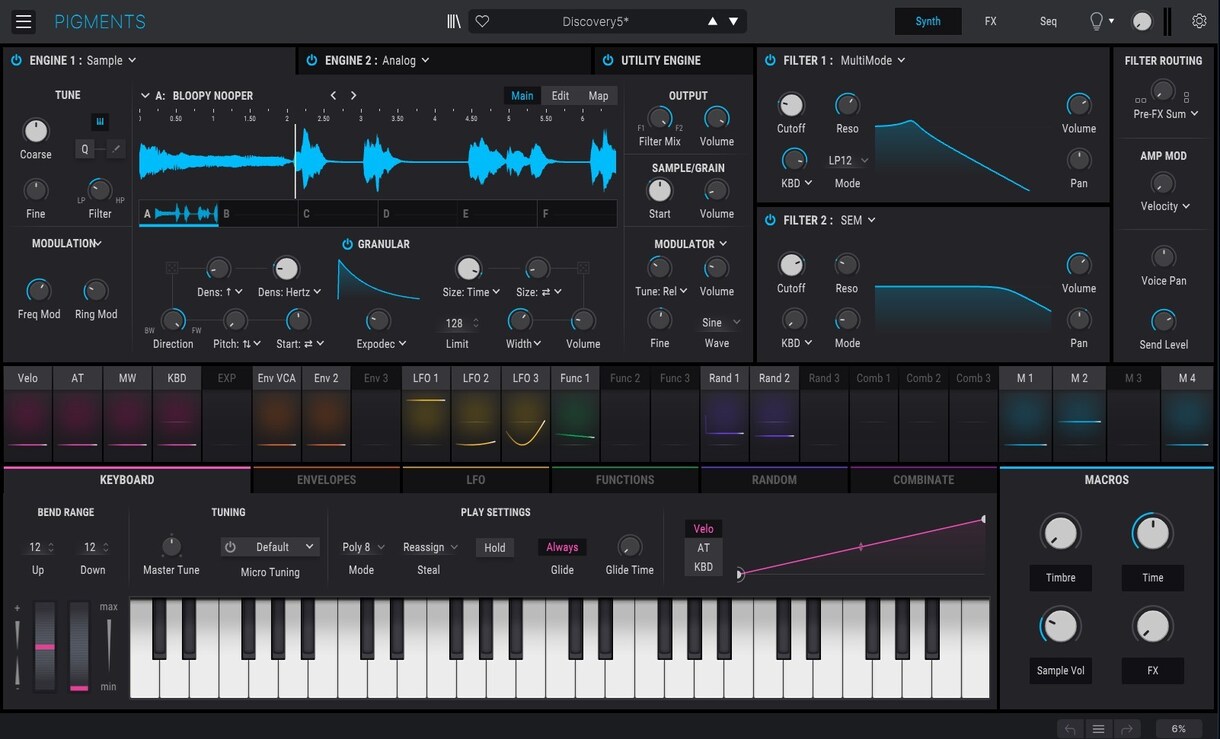The image size is (1220, 739).
Task: Open the Engine 1 Sample type dropdown
Action: pyautogui.click(x=111, y=60)
